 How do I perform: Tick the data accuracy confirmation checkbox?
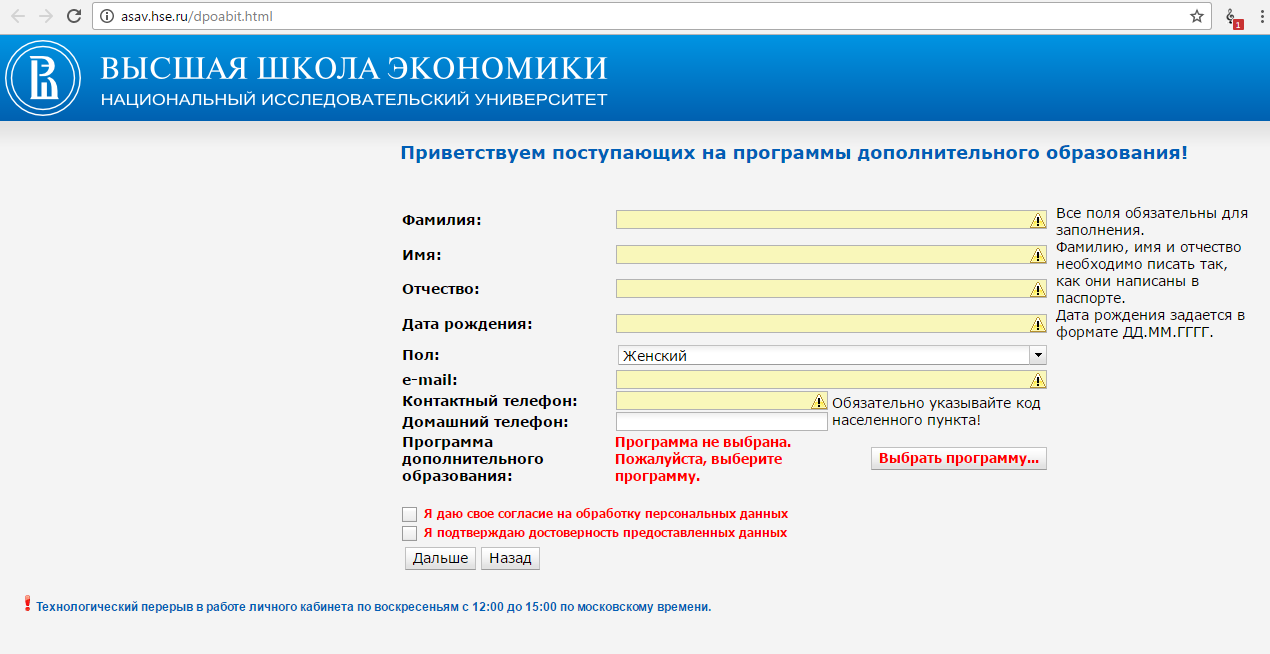[x=409, y=534]
